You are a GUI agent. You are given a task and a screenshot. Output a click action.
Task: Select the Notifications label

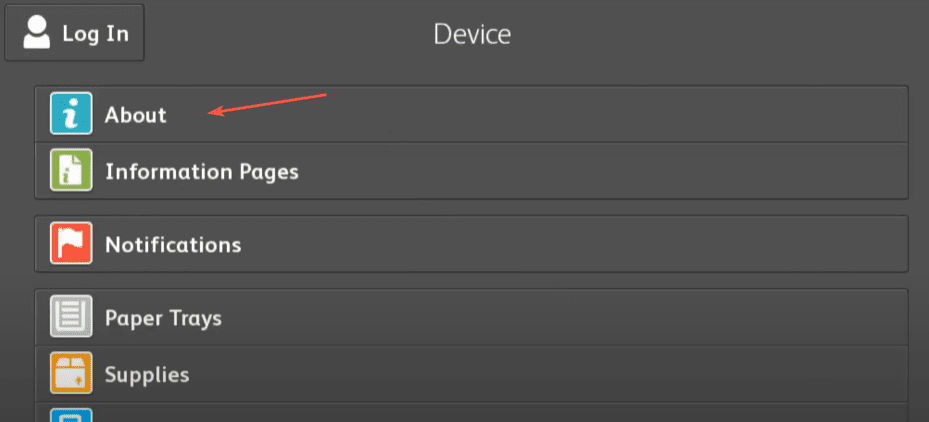tap(173, 244)
